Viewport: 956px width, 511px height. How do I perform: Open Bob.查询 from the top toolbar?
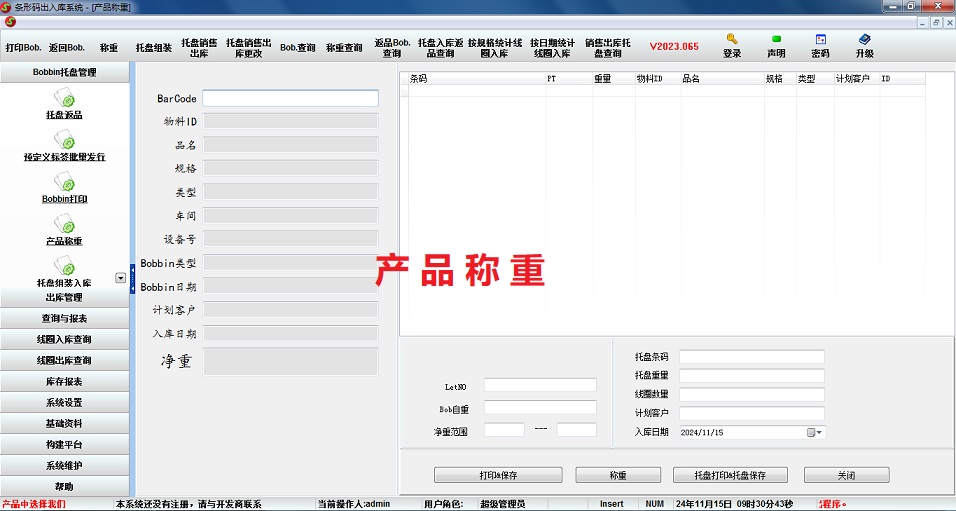click(x=297, y=47)
